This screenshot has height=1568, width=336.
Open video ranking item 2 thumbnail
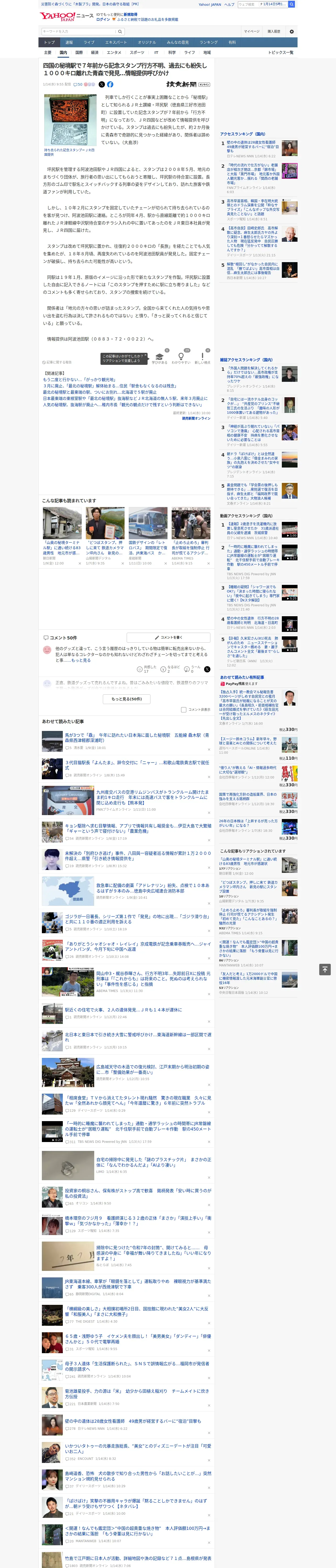click(290, 553)
